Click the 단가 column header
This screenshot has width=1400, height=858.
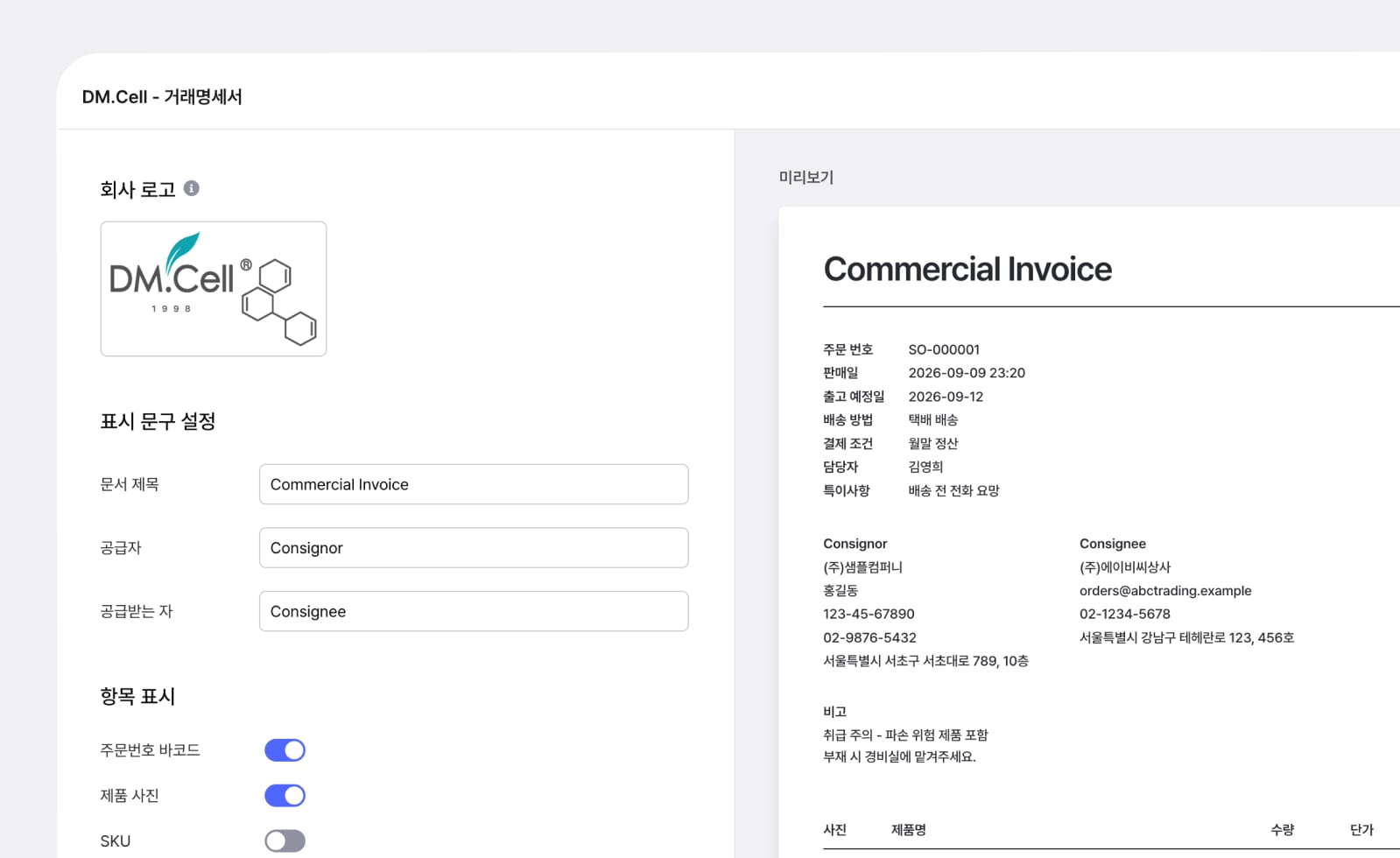1361,830
